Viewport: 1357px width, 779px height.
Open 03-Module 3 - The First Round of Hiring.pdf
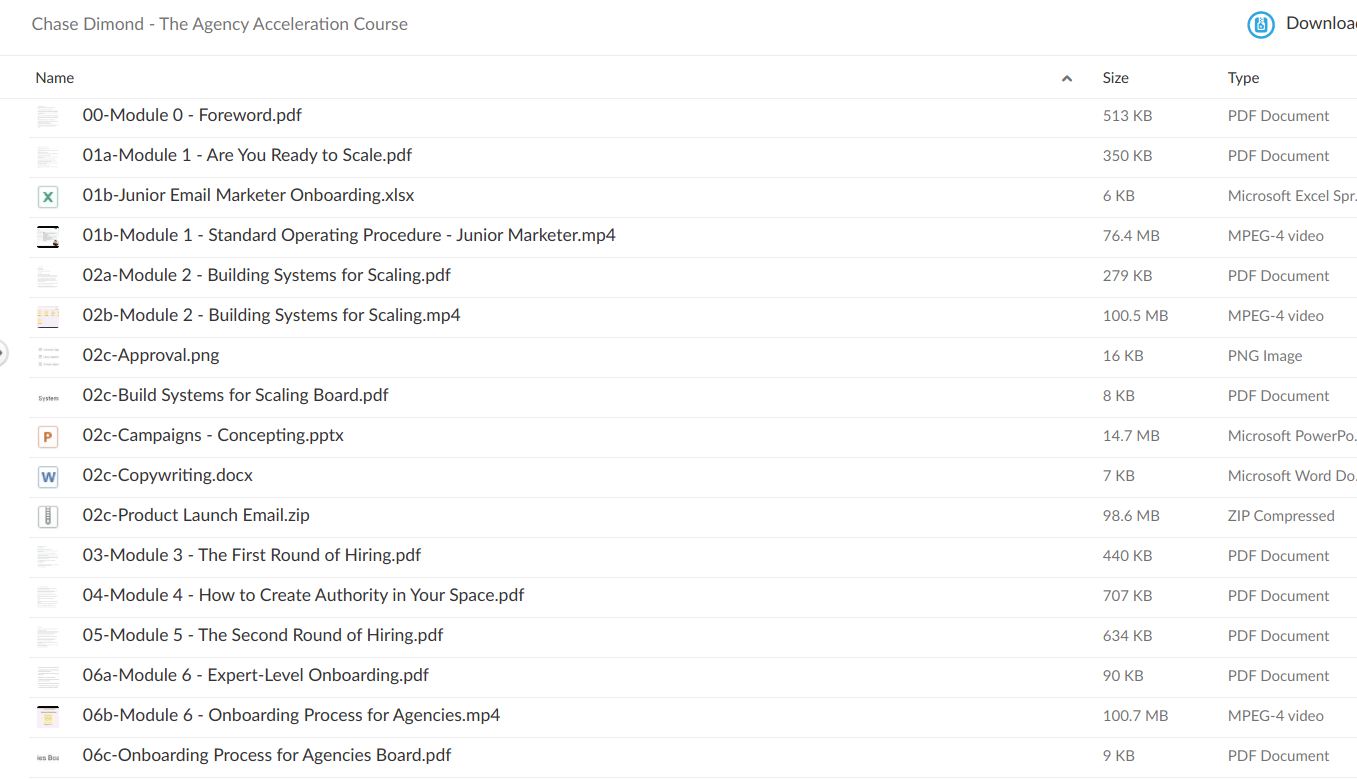click(251, 555)
